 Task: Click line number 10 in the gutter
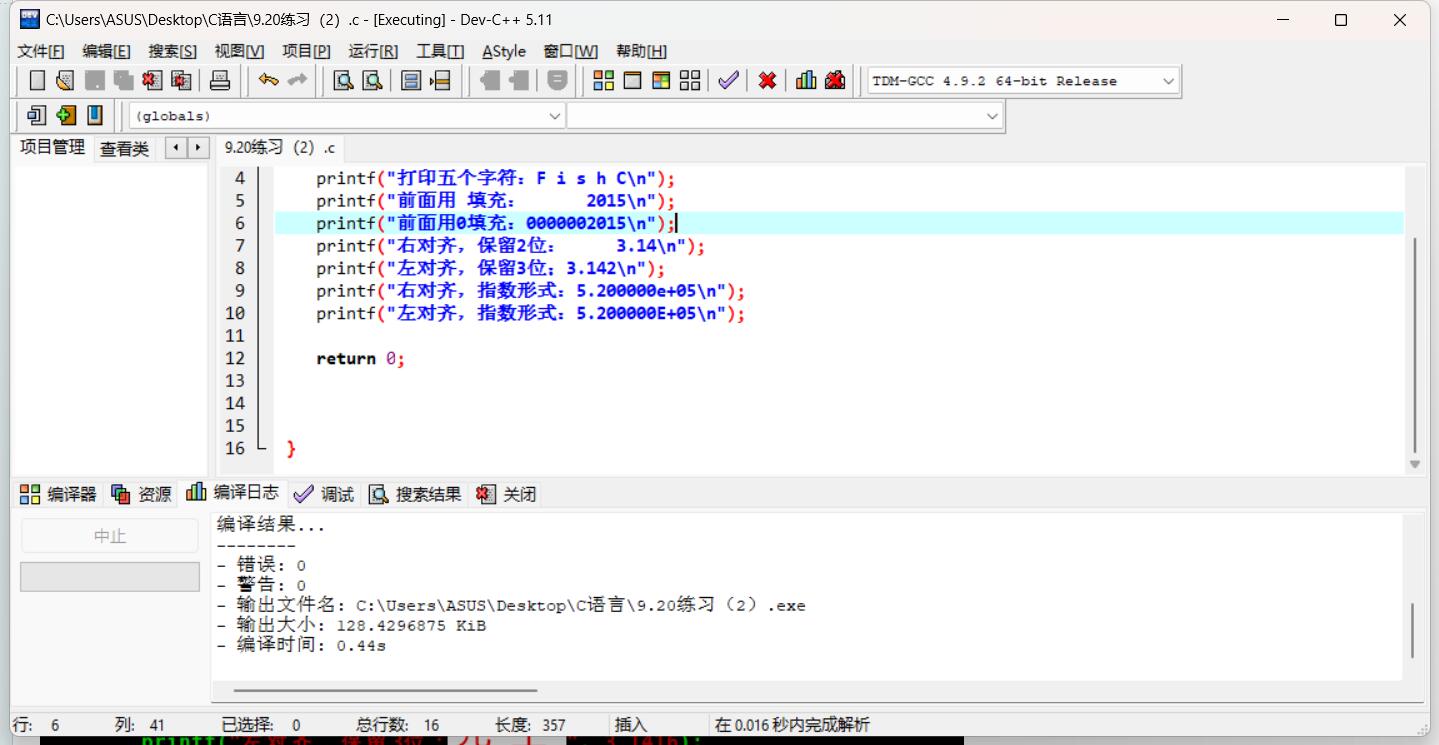click(235, 314)
